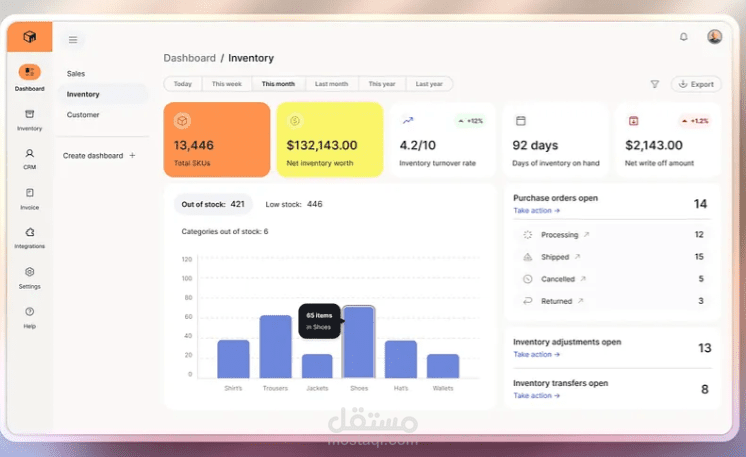The height and width of the screenshot is (457, 746).
Task: Click the Jackets bar in the chart
Action: pos(317,366)
